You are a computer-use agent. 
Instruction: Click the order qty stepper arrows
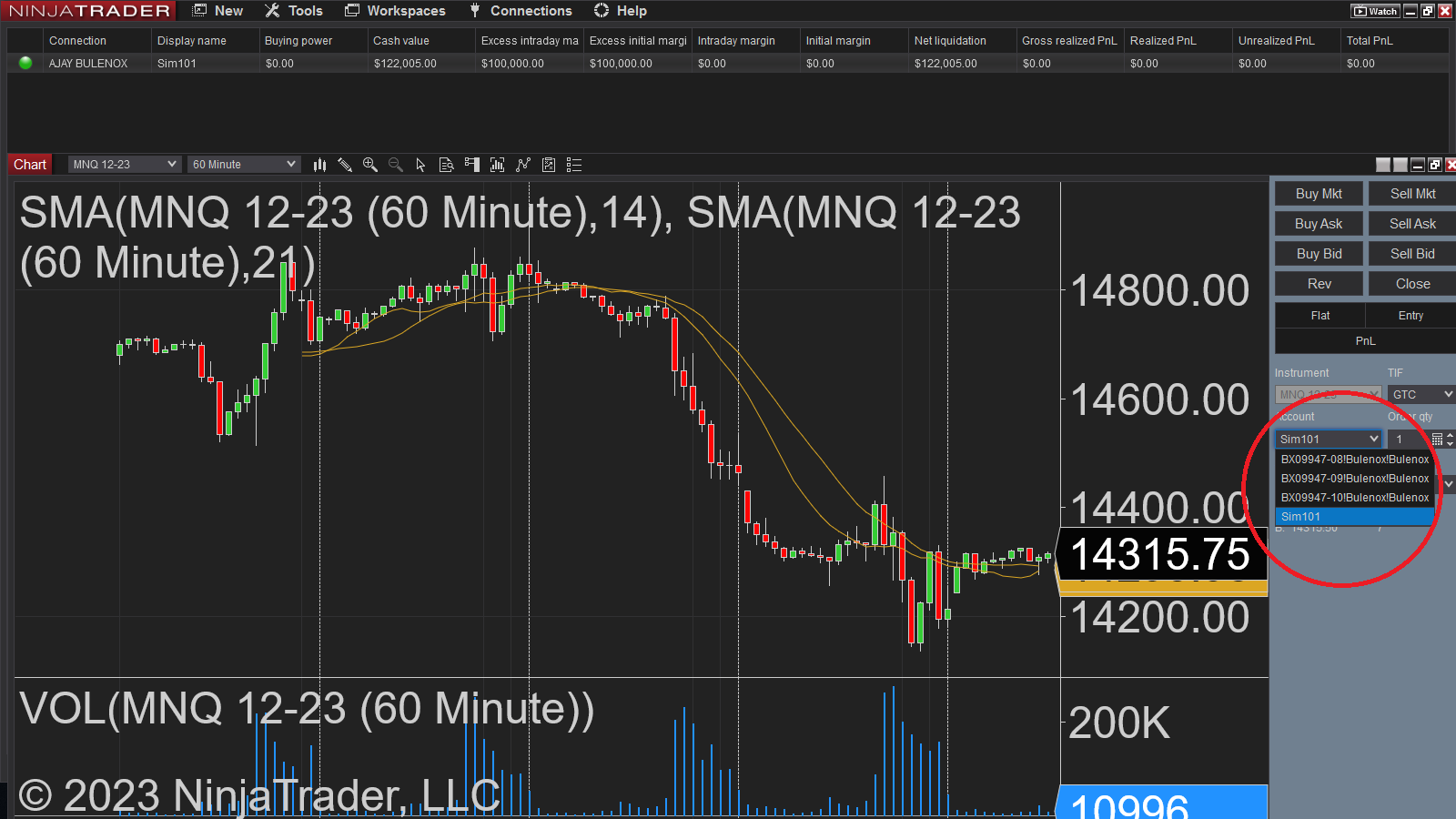[1450, 440]
